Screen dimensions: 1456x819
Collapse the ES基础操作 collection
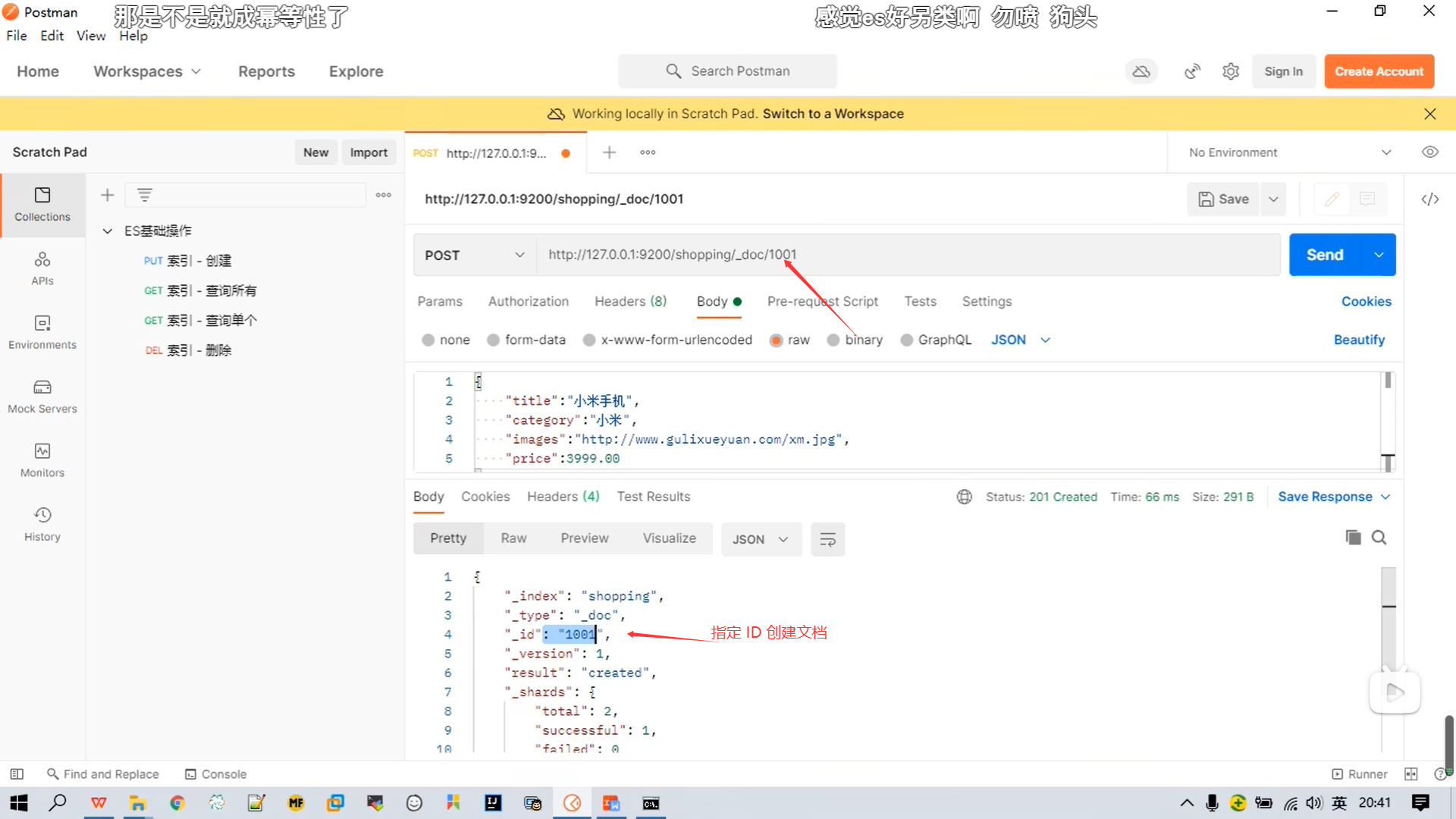108,231
